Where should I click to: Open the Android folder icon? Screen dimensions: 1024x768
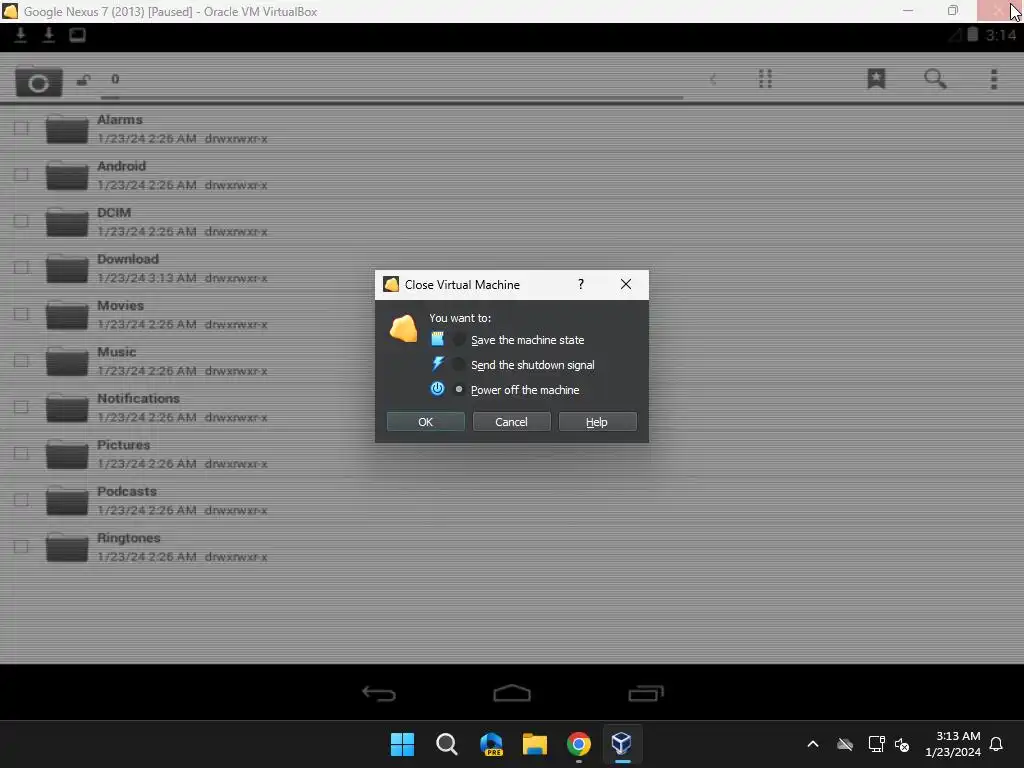67,175
